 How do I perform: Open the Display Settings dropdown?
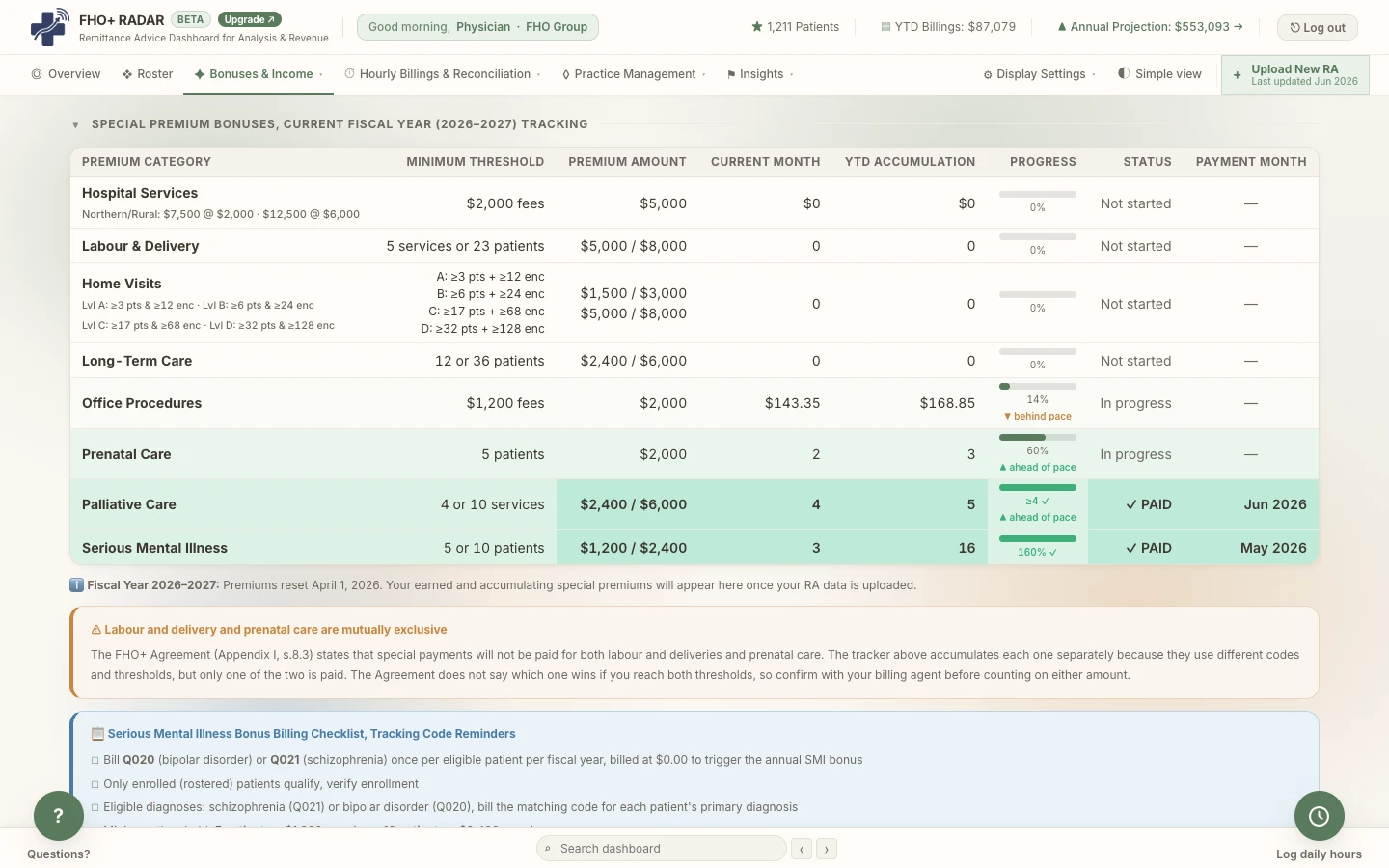[1039, 74]
